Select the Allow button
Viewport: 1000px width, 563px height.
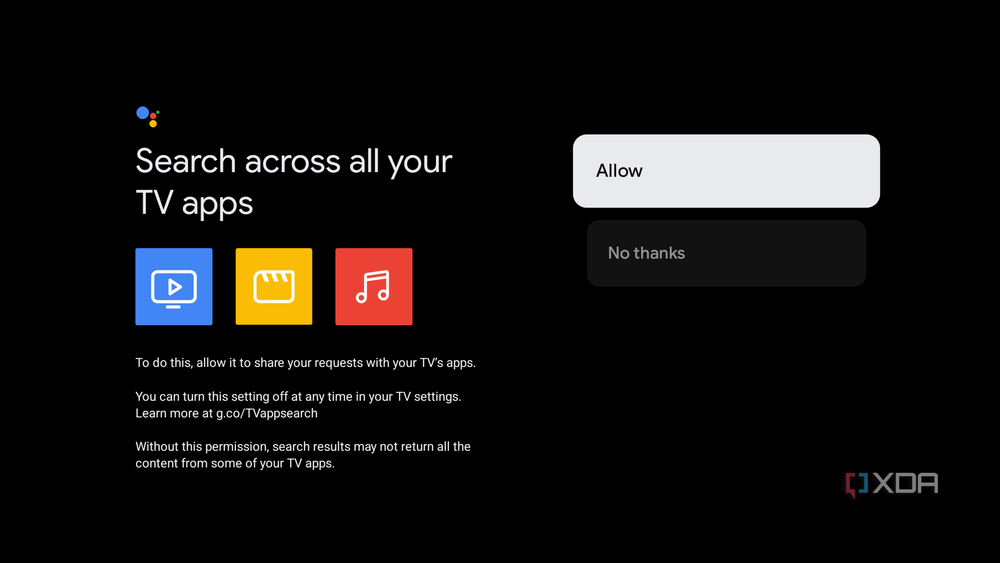click(x=726, y=171)
